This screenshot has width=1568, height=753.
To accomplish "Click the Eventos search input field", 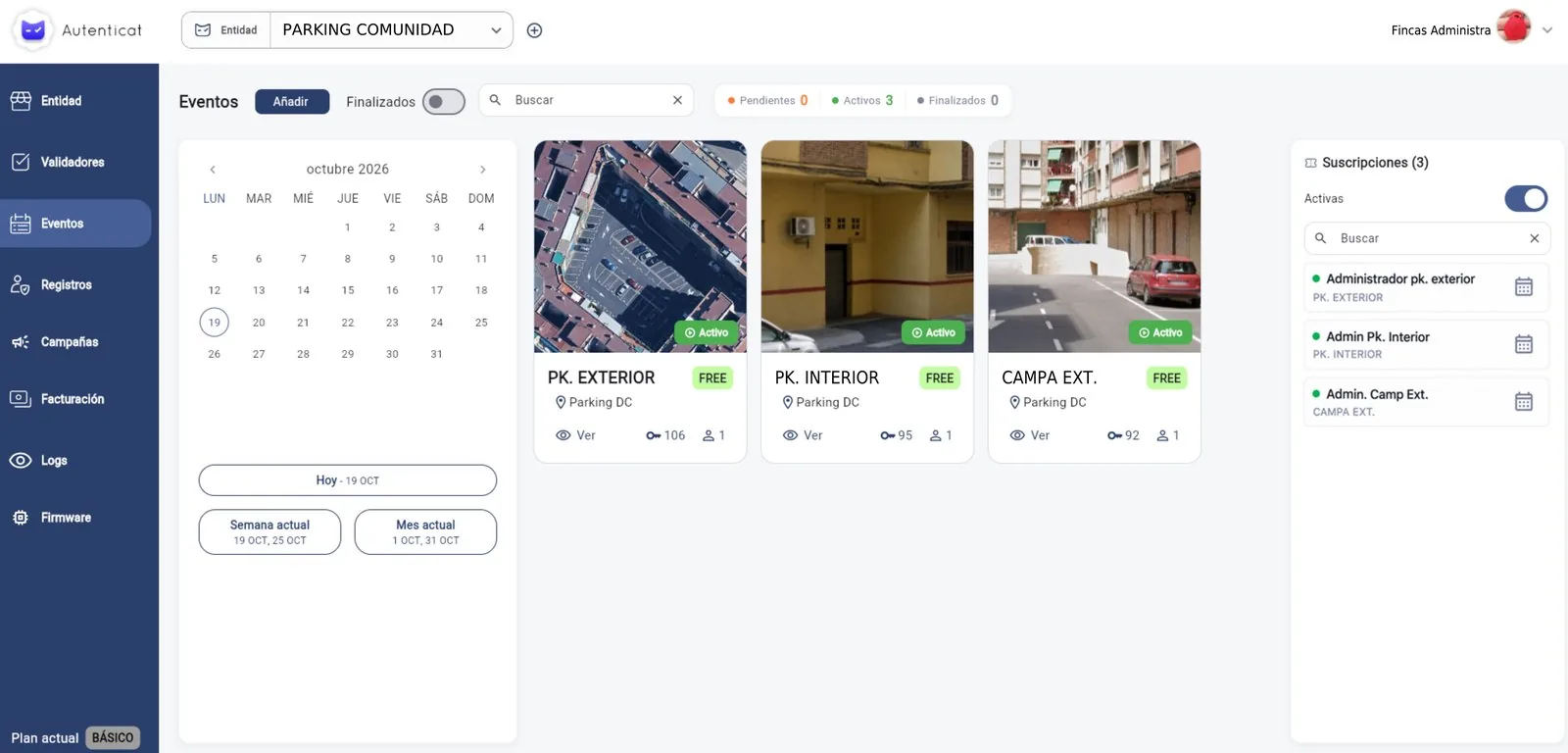I will pyautogui.click(x=586, y=100).
